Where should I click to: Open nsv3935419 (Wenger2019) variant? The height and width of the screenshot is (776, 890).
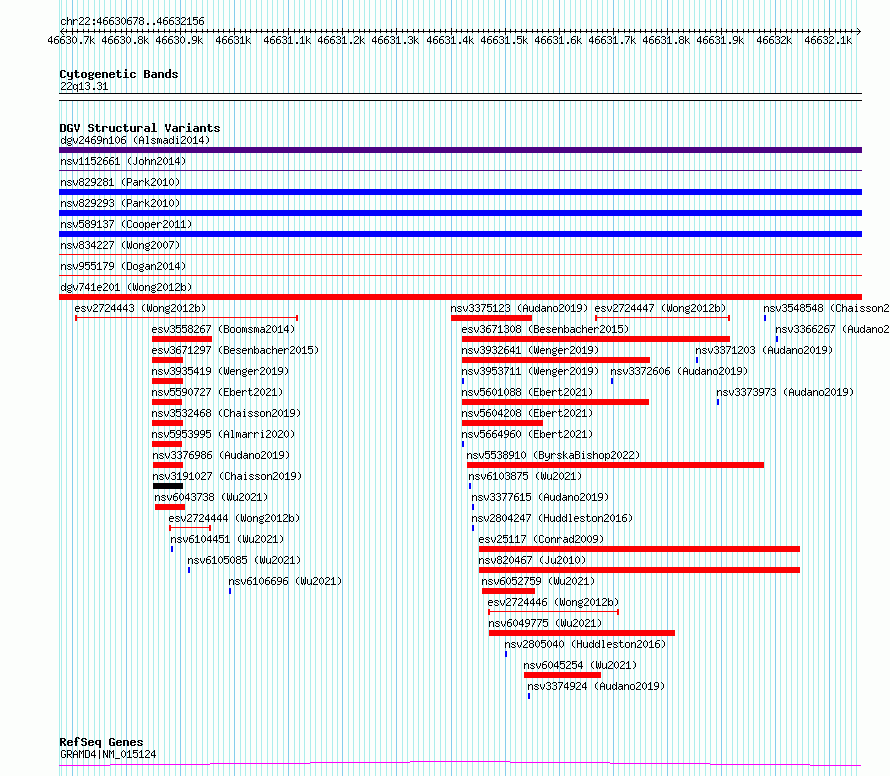pyautogui.click(x=220, y=371)
